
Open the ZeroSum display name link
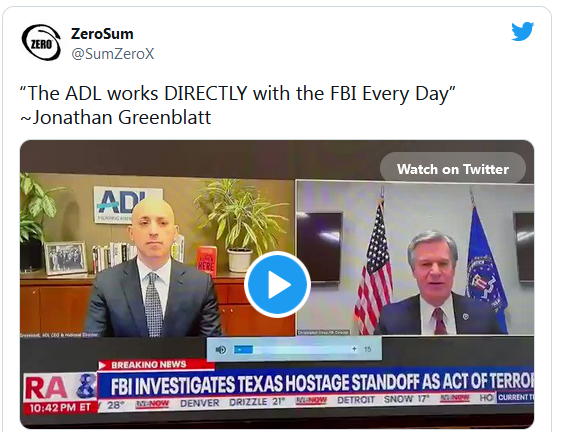(x=102, y=34)
